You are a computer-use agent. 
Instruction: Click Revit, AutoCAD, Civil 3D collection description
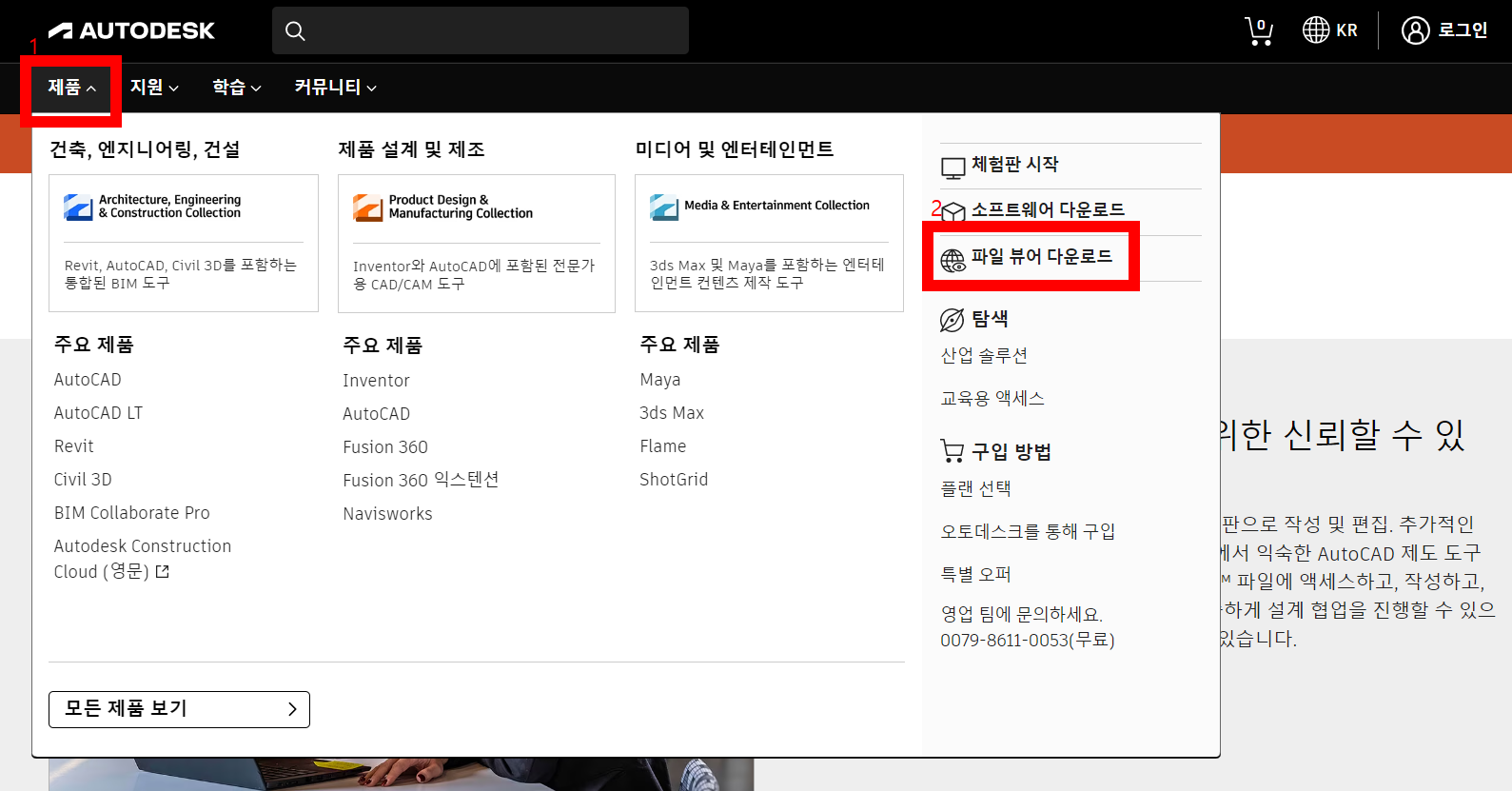coord(180,274)
